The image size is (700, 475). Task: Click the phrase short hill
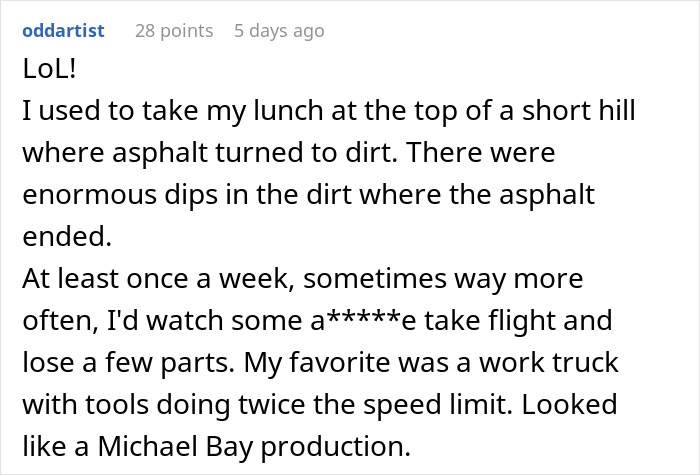click(579, 110)
